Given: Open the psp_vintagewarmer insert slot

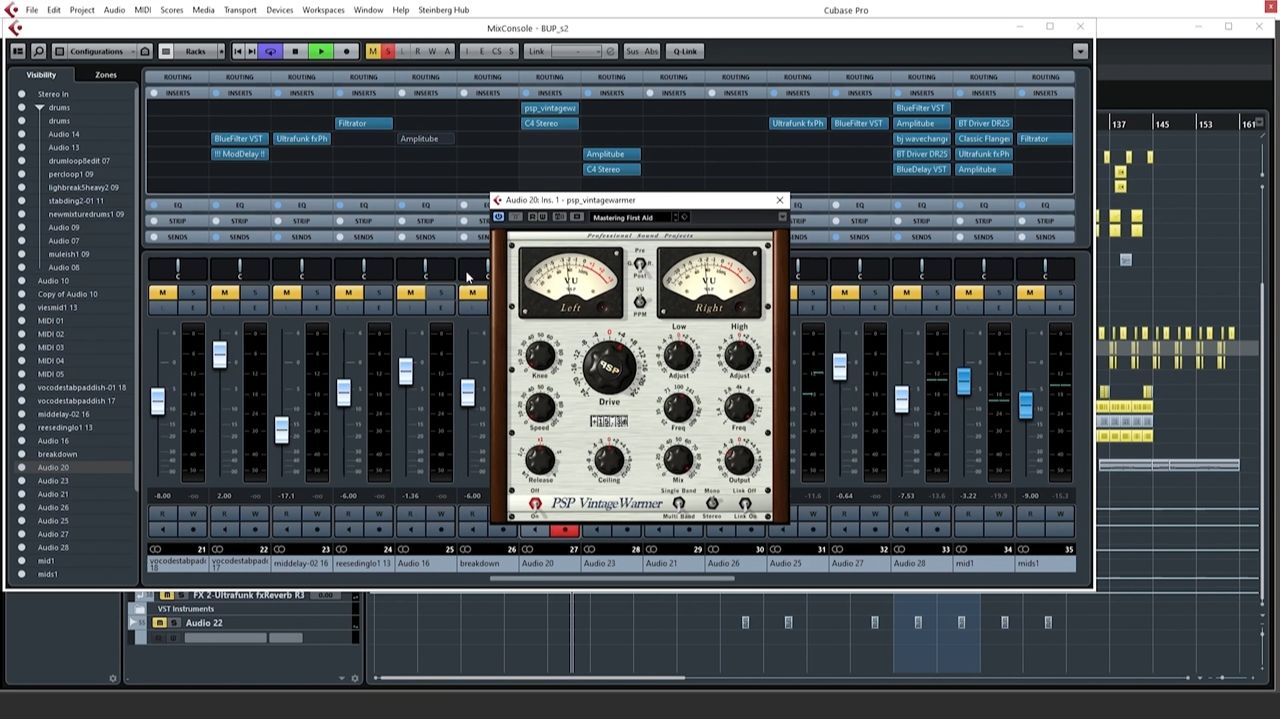Looking at the screenshot, I should click(550, 108).
